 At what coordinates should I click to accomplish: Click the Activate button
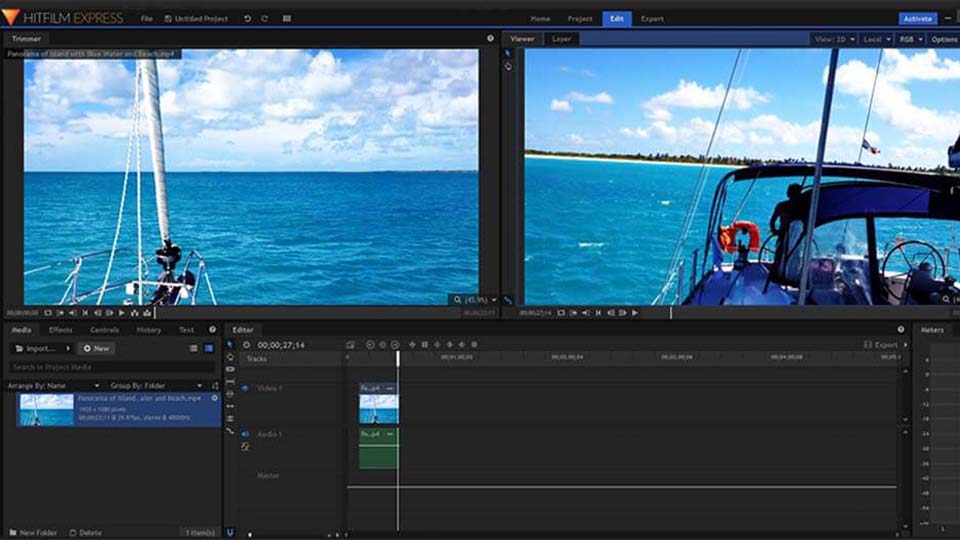coord(918,19)
